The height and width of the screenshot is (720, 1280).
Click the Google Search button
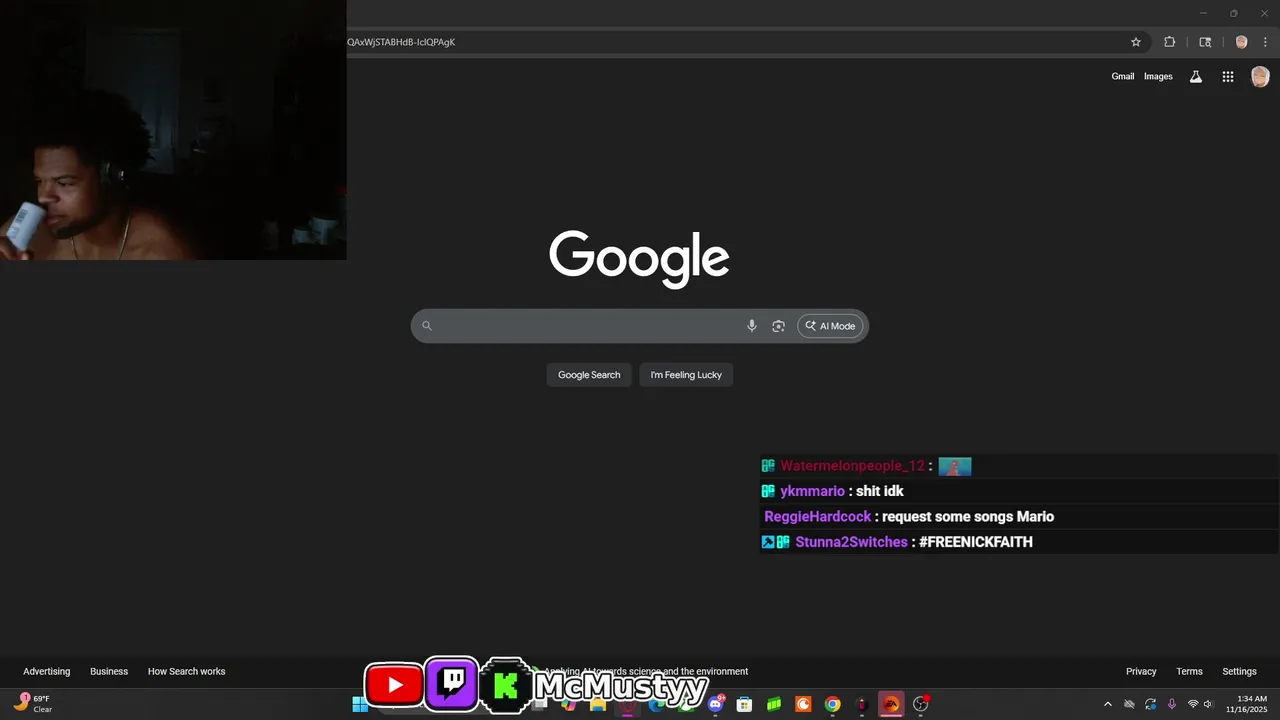click(589, 375)
